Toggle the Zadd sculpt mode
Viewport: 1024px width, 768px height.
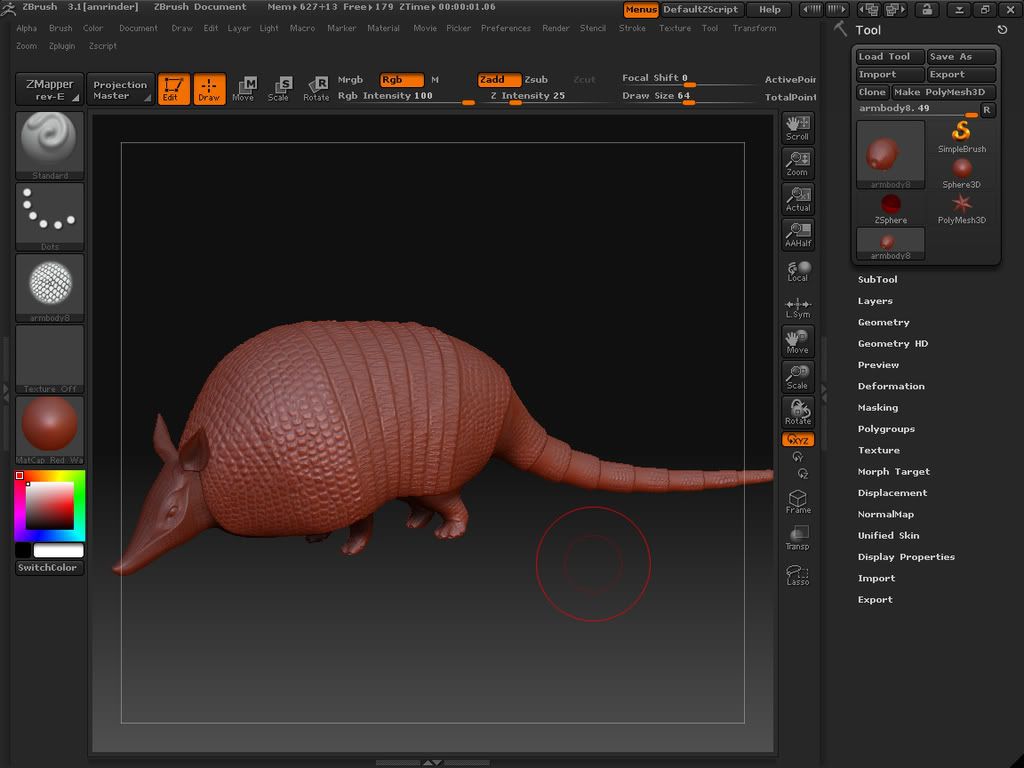pos(498,80)
